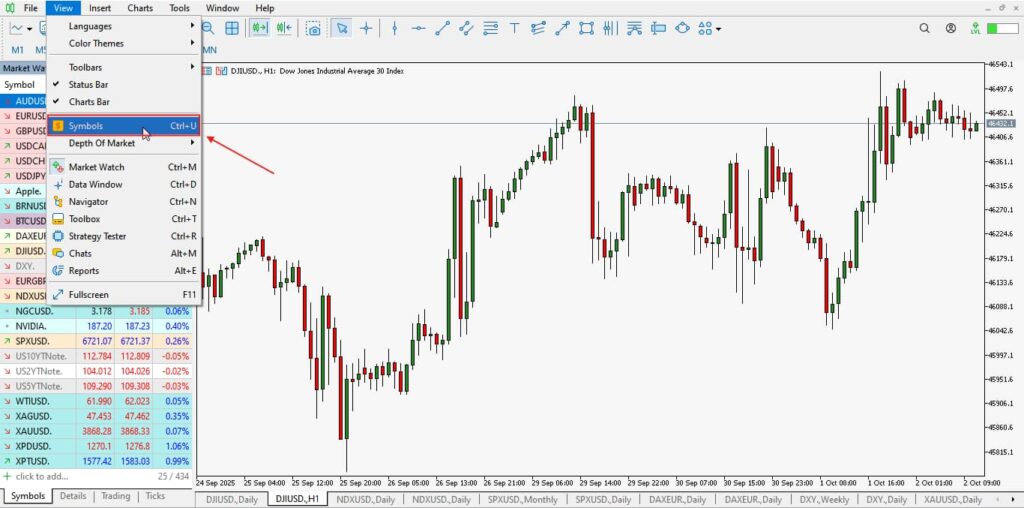1024x508 pixels.
Task: Toggle the Status Bar checkmark option
Action: (x=89, y=85)
